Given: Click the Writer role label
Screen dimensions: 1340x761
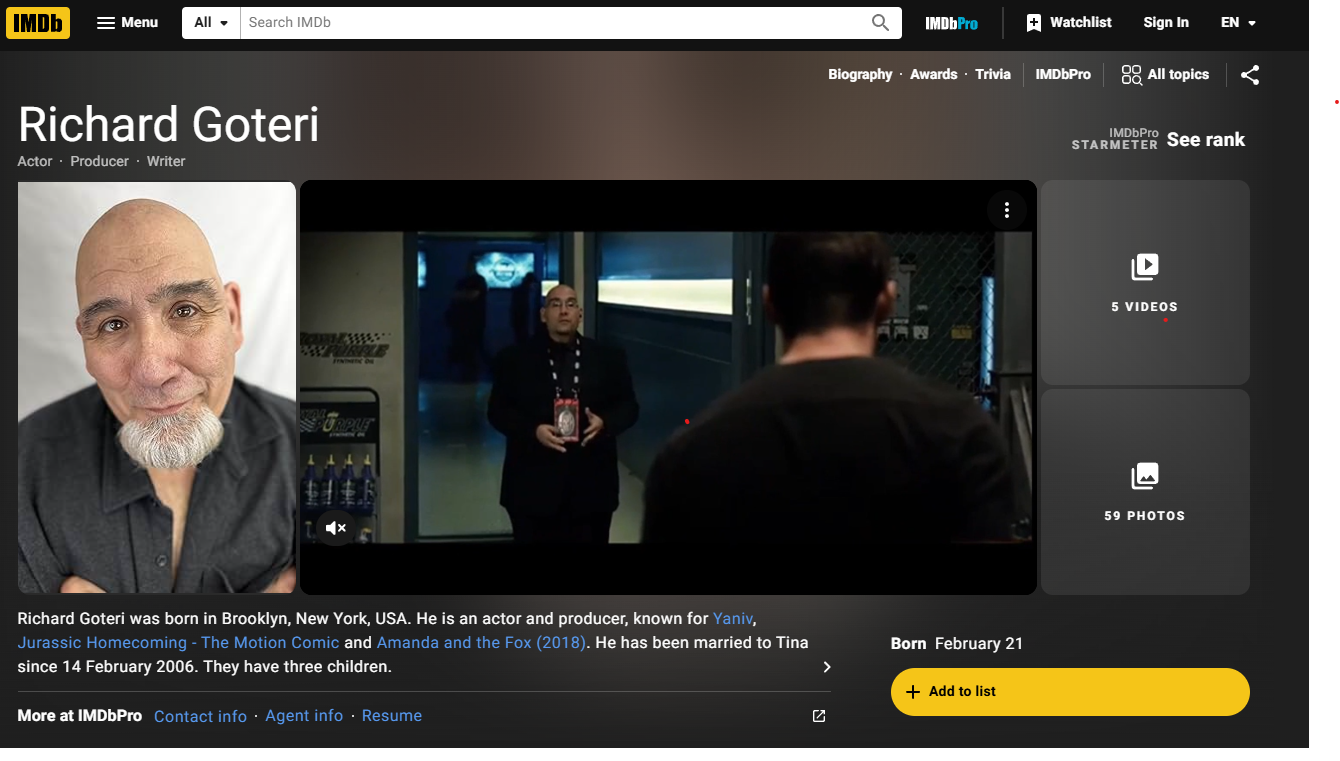Looking at the screenshot, I should (166, 161).
